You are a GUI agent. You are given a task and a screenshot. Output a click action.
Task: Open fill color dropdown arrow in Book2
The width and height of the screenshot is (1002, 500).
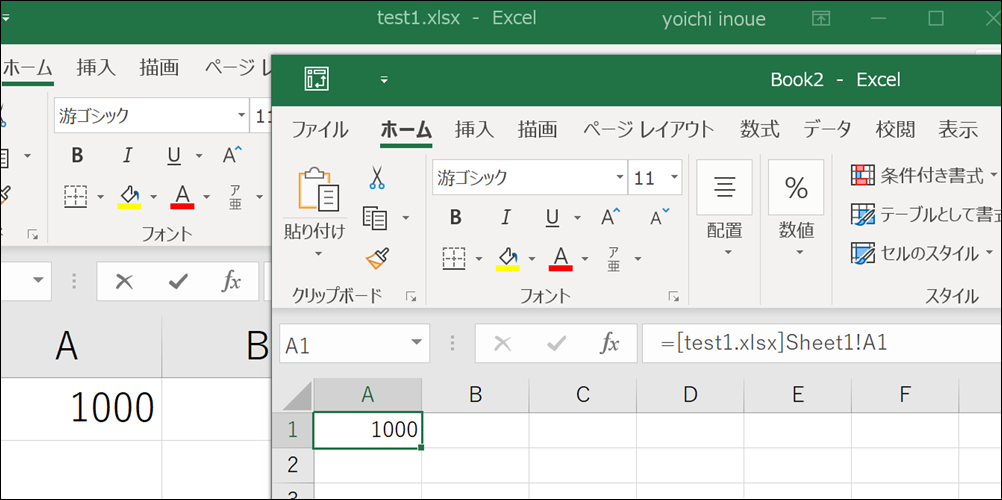(x=532, y=259)
